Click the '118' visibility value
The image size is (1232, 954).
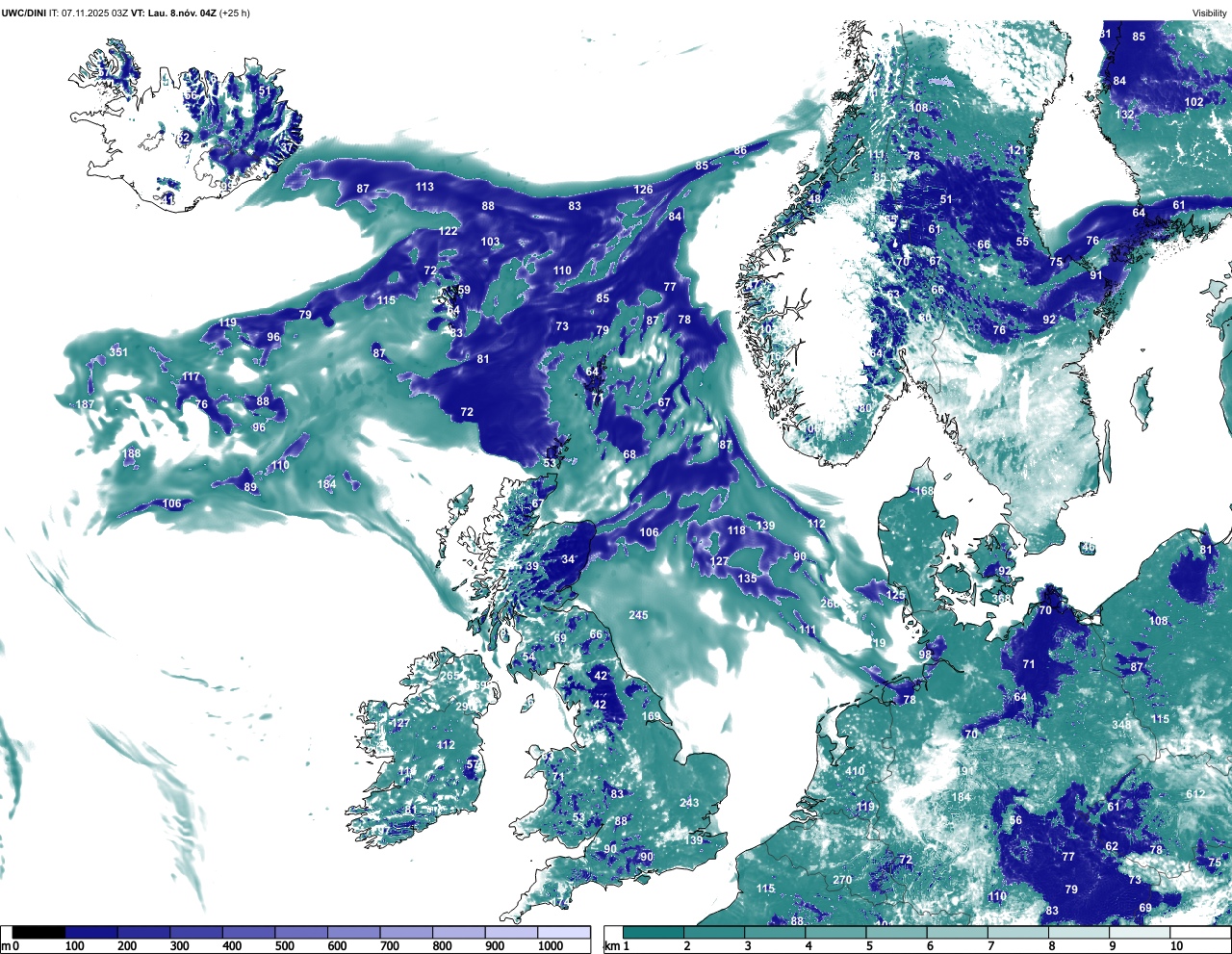[x=736, y=530]
